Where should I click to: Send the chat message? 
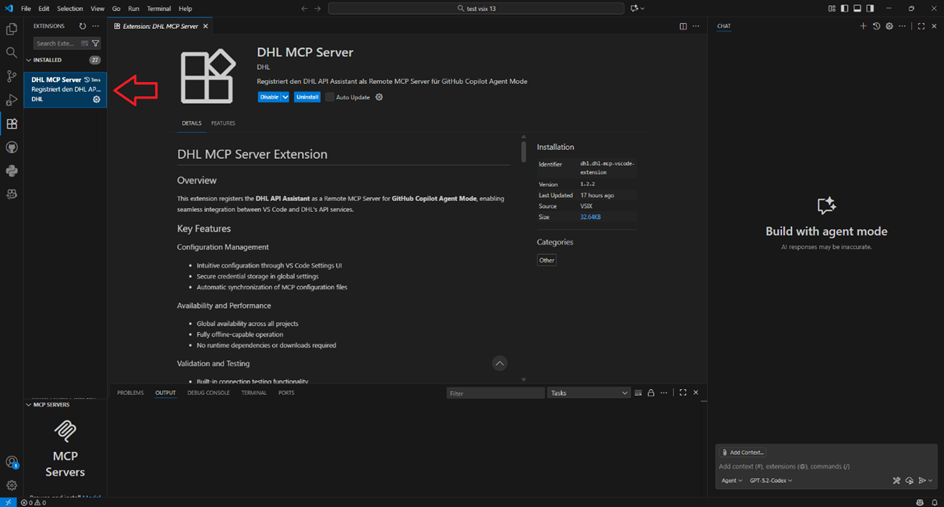pos(922,481)
